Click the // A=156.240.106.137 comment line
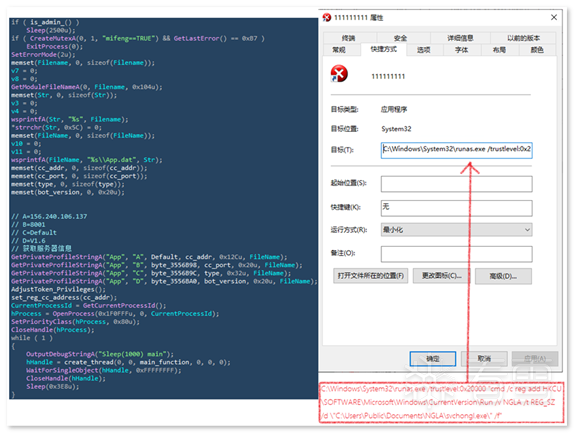Image resolution: width=574 pixels, height=433 pixels. pyautogui.click(x=49, y=216)
